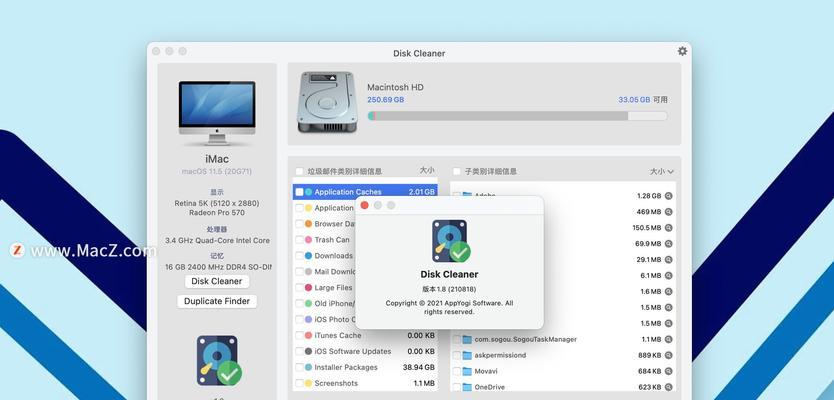Image resolution: width=834 pixels, height=400 pixels.
Task: Open the 大小 sort chevron in subcategory header
Action: tap(670, 172)
